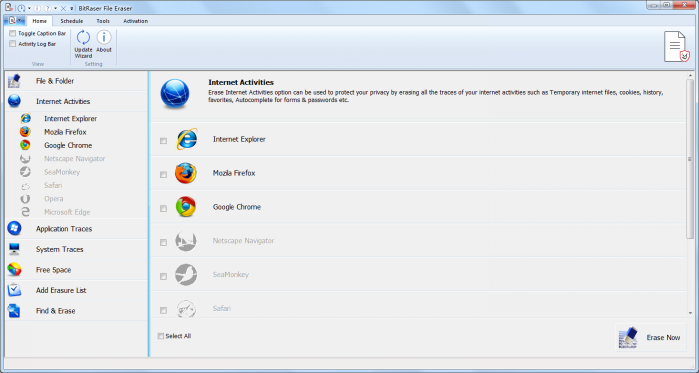
Task: Open Add Erasure List
Action: (x=76, y=290)
